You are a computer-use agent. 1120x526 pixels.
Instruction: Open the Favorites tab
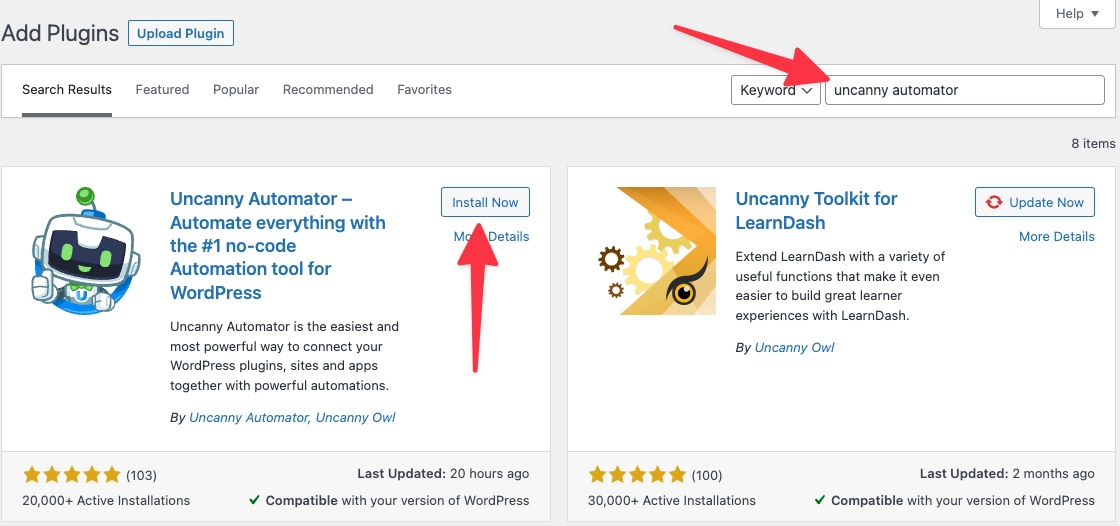[x=424, y=89]
